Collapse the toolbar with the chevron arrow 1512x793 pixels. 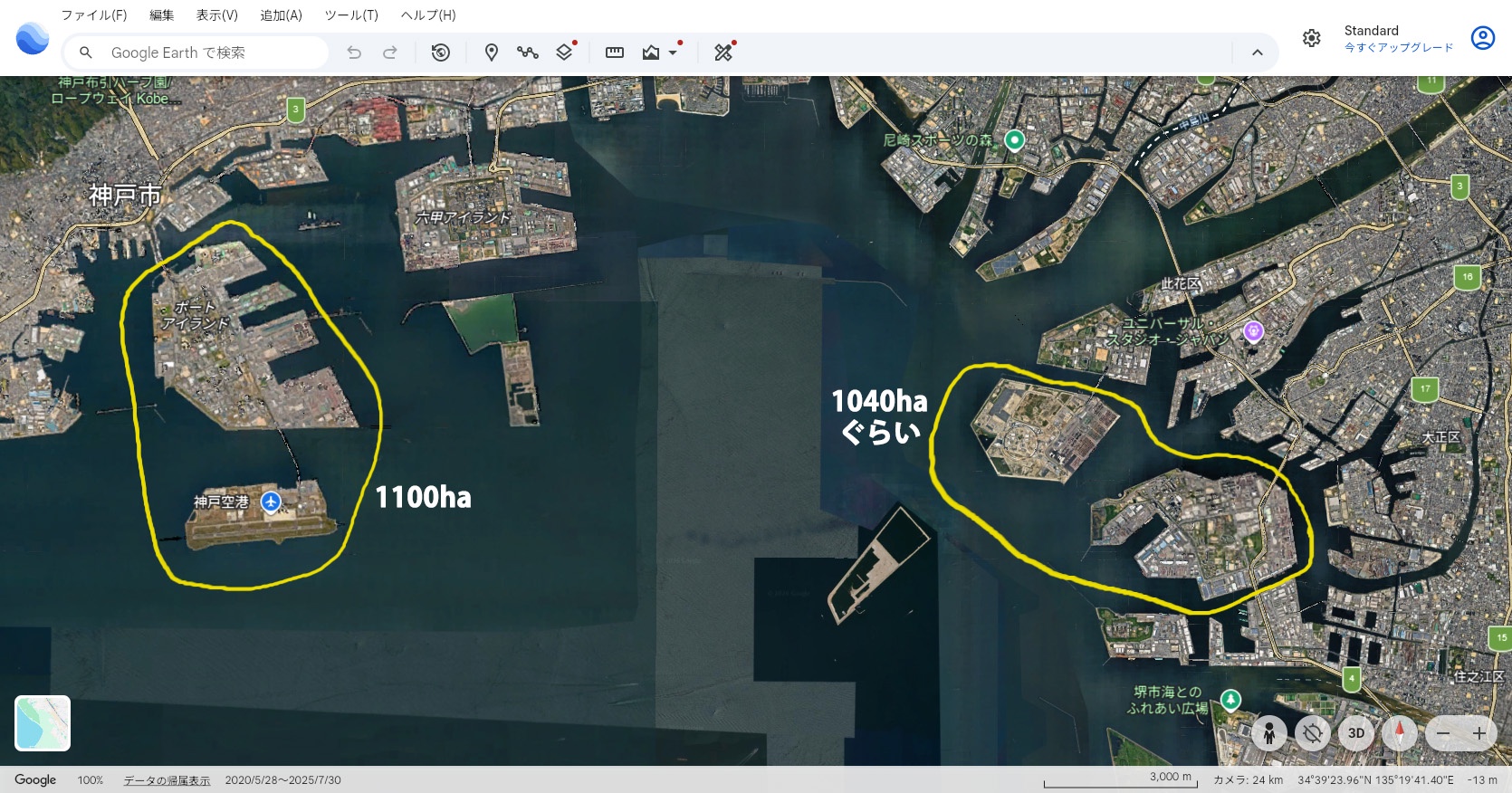click(x=1257, y=53)
